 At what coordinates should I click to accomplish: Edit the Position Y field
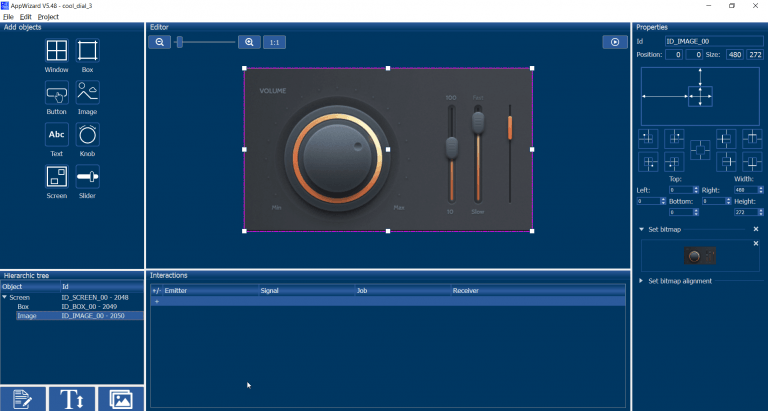(x=694, y=55)
